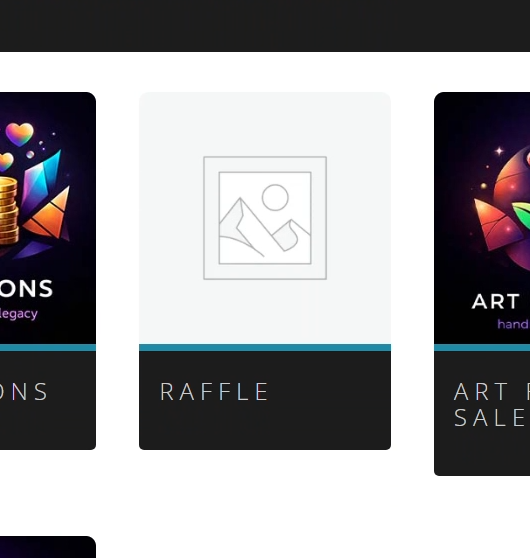The width and height of the screenshot is (530, 558).
Task: Click the purple 'legacy' caption in Donations image
Action: point(19,314)
